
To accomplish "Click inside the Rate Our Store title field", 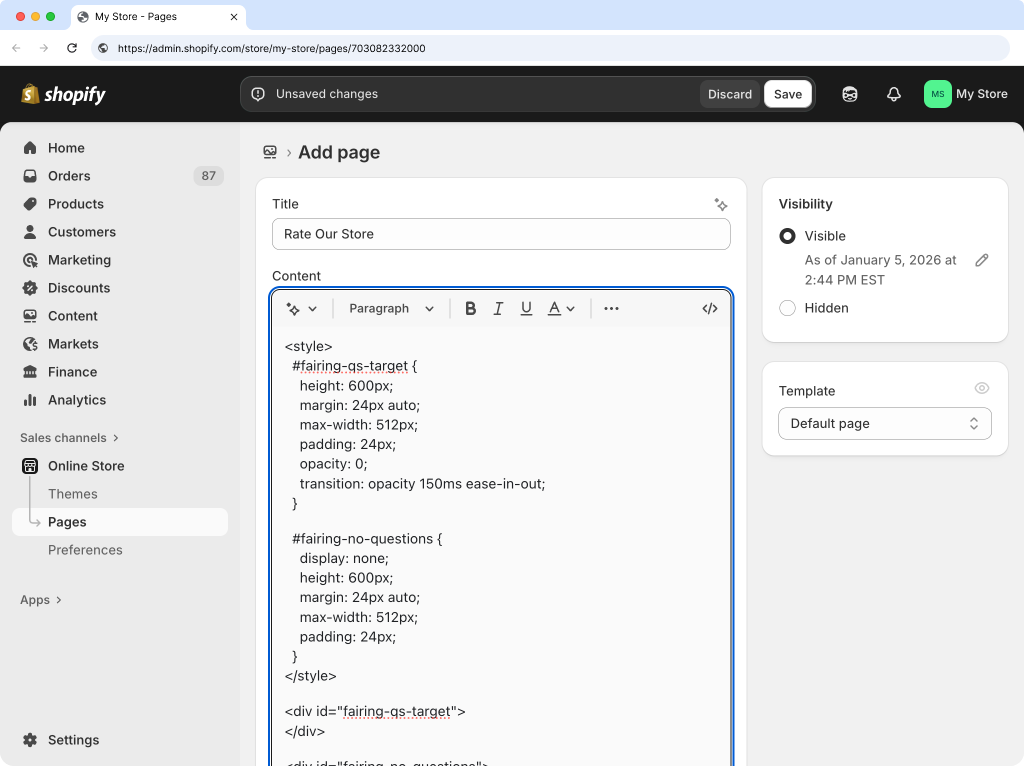I will [x=501, y=234].
